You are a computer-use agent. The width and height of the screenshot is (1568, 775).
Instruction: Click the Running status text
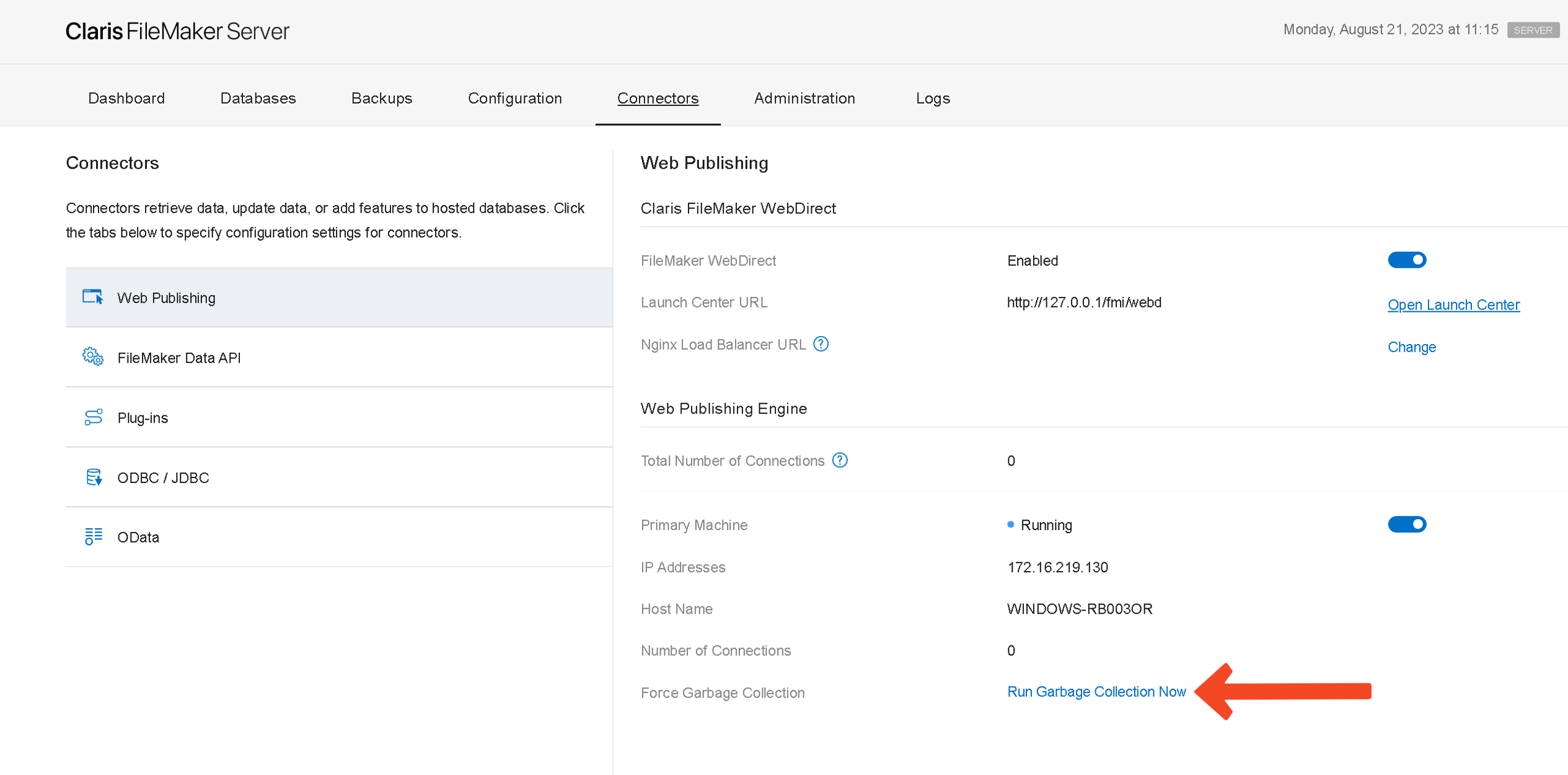1046,525
